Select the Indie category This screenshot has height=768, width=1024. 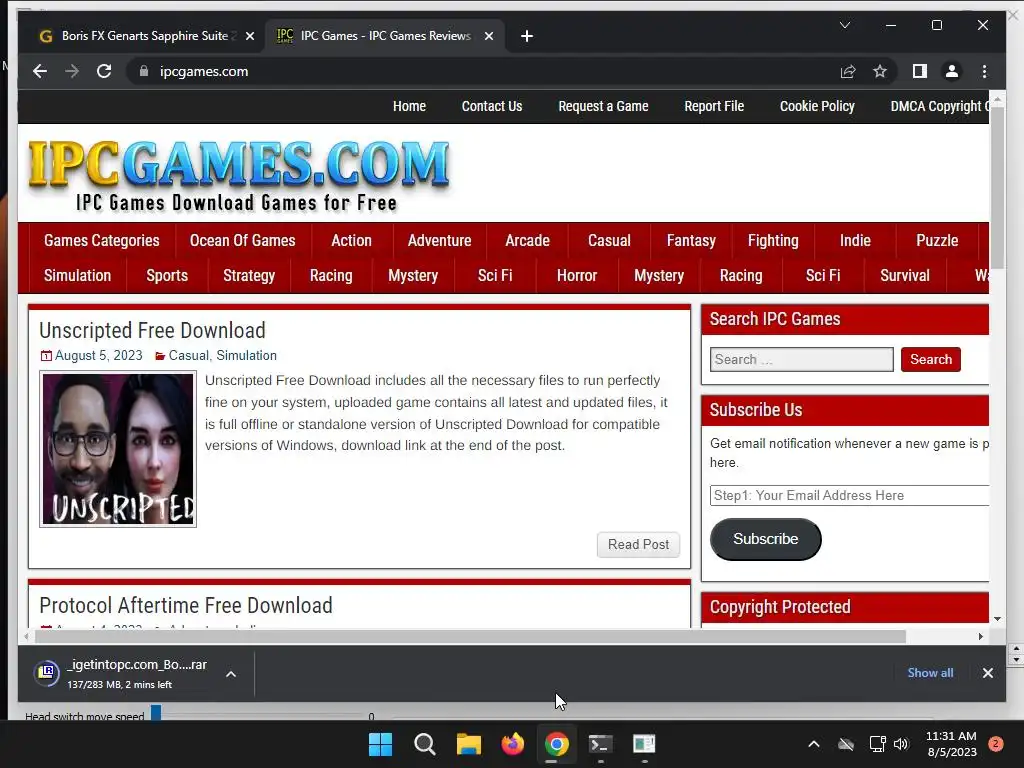coord(855,240)
